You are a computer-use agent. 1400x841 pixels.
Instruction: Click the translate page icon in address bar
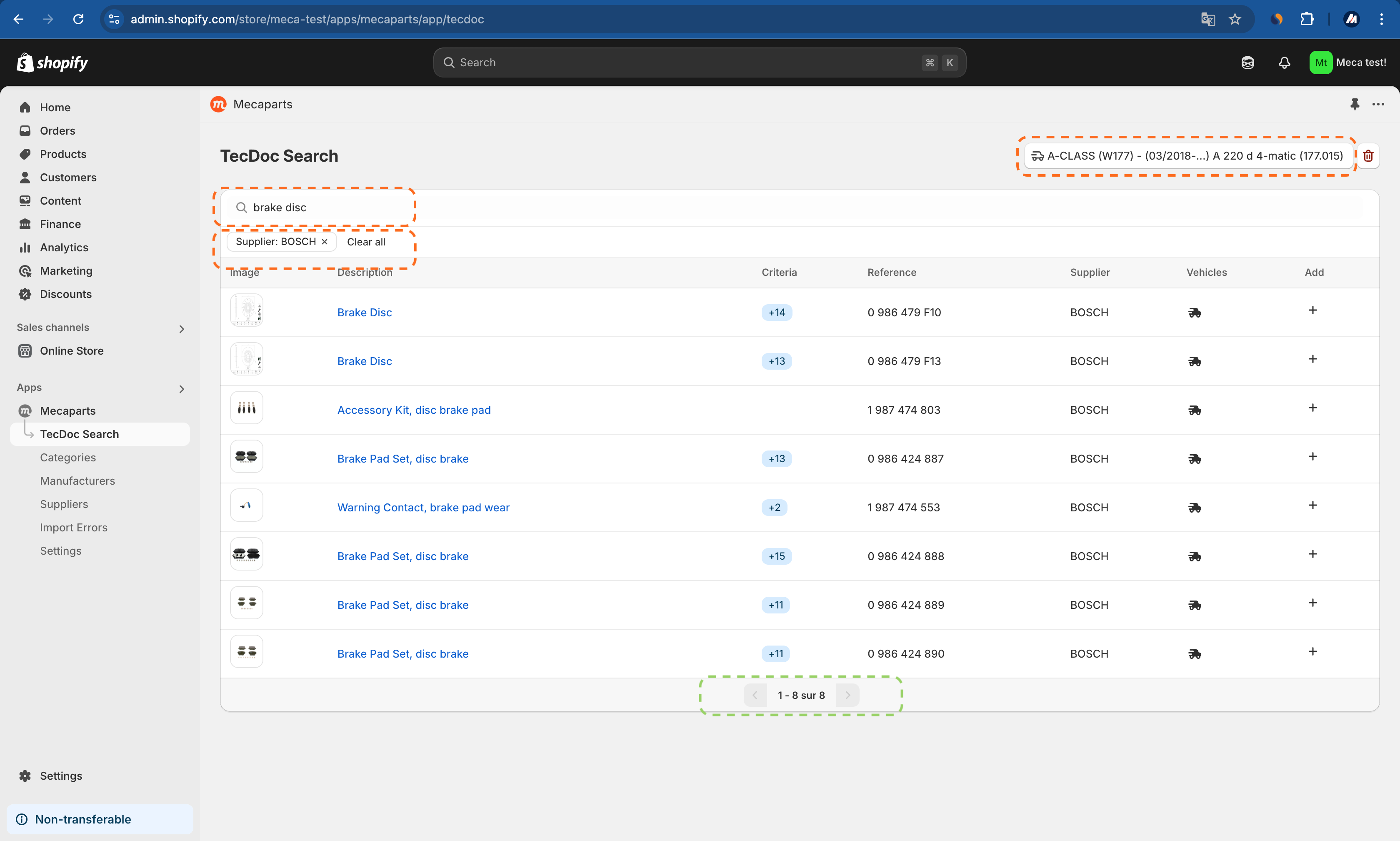1208,19
